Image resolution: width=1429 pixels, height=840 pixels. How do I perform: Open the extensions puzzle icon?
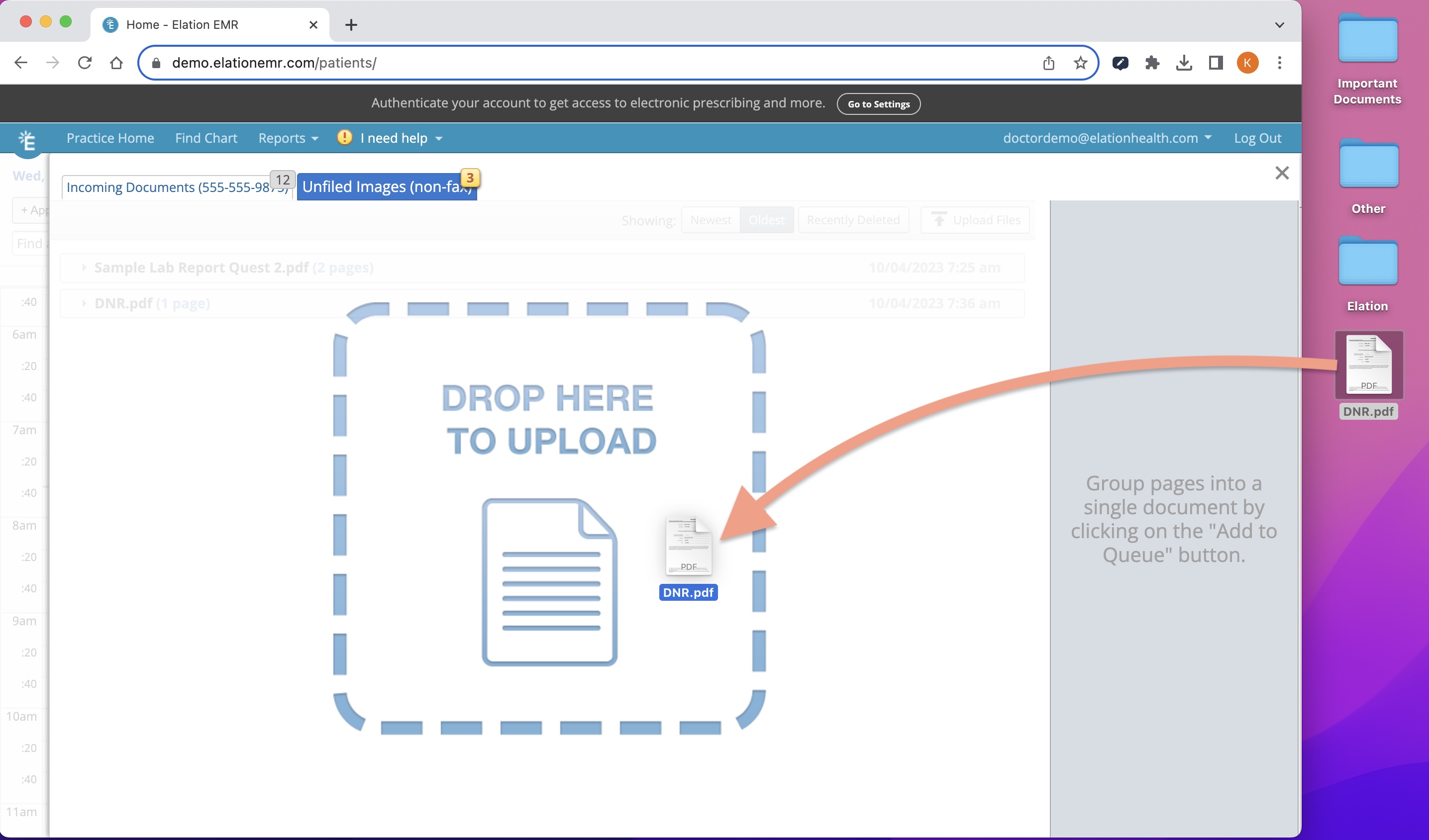[x=1152, y=63]
